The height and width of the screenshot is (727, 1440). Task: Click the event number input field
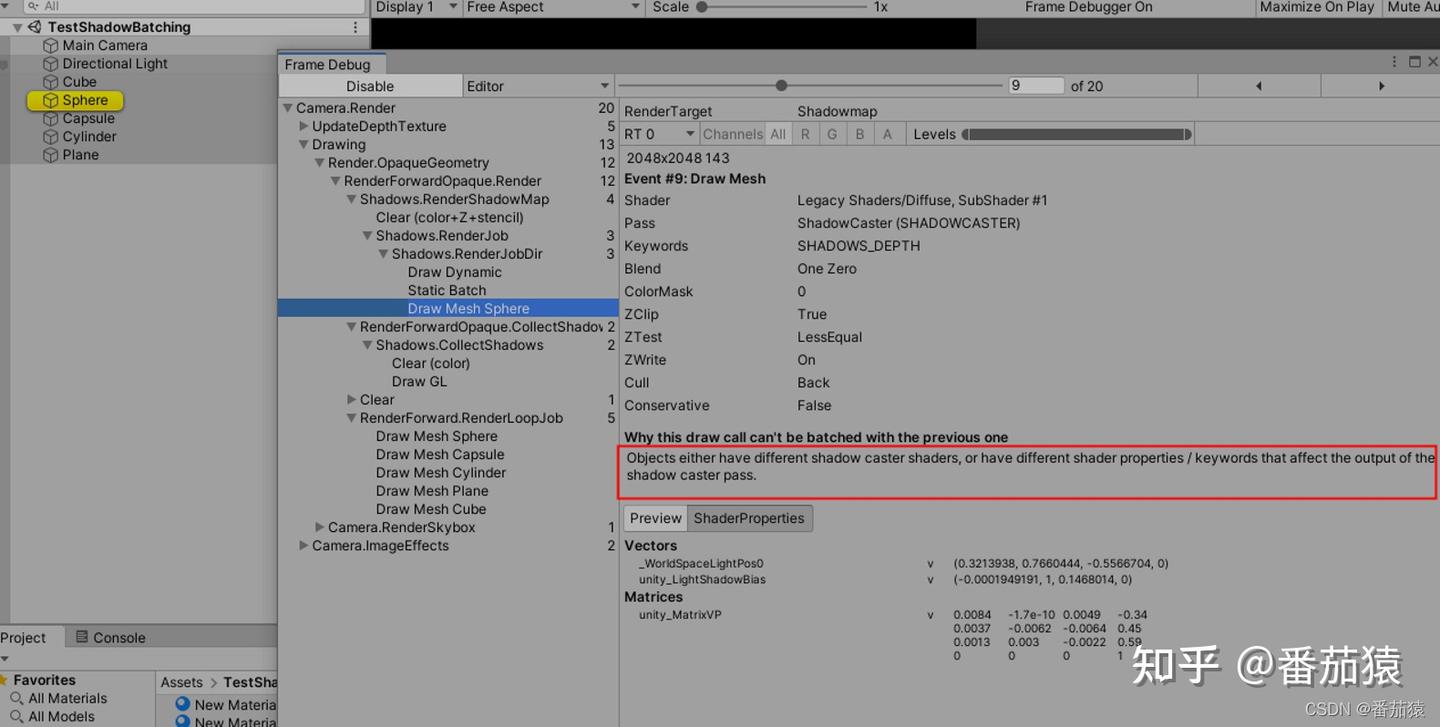tap(1036, 86)
